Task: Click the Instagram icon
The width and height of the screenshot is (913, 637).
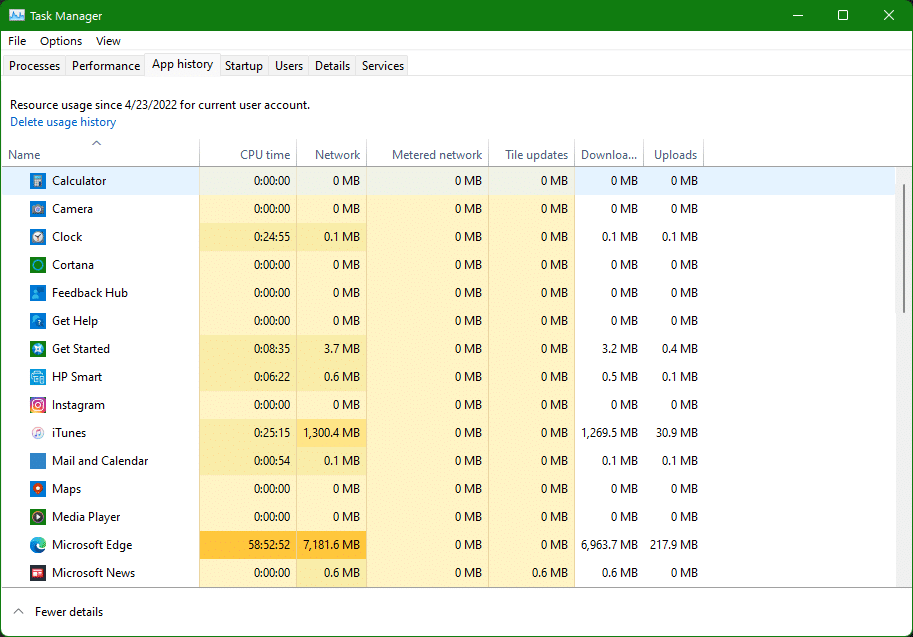Action: 38,405
